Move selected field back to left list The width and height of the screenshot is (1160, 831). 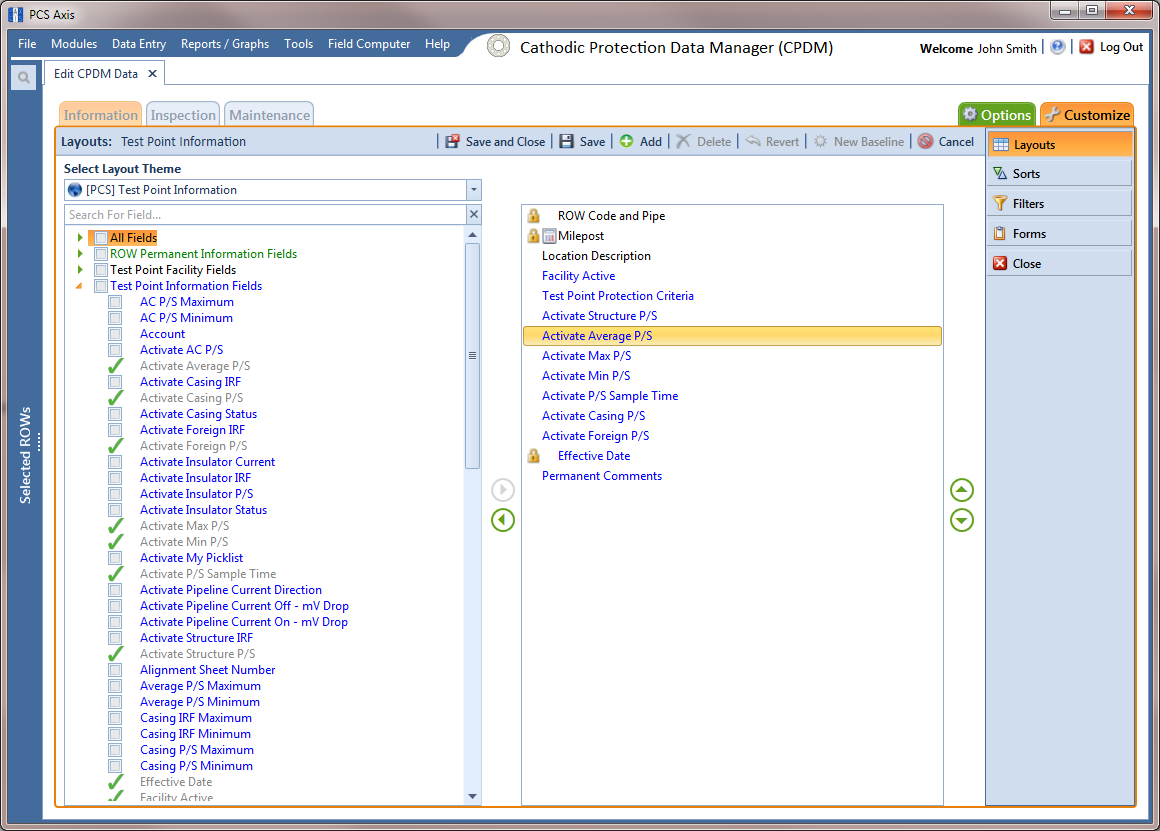503,520
